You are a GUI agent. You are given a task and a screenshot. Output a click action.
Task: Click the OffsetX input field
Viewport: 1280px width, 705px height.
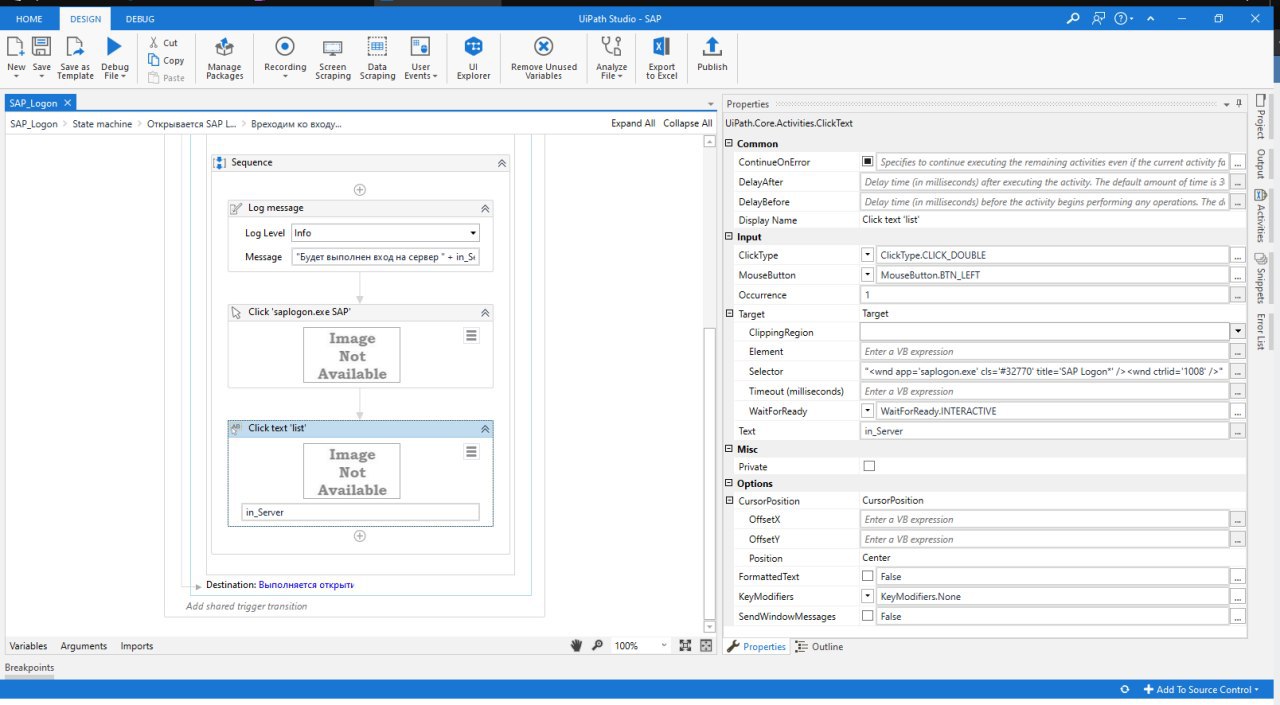click(1044, 519)
